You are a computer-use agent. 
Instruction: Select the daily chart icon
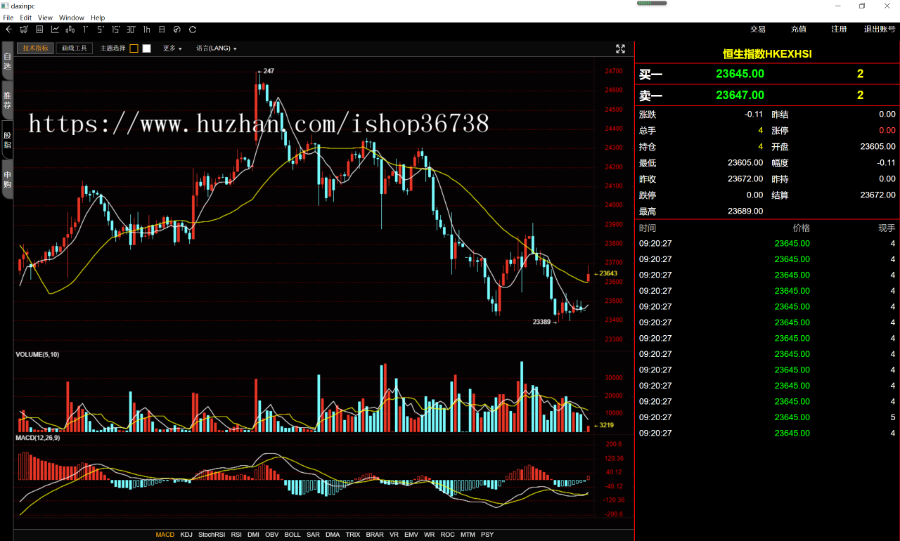click(162, 29)
